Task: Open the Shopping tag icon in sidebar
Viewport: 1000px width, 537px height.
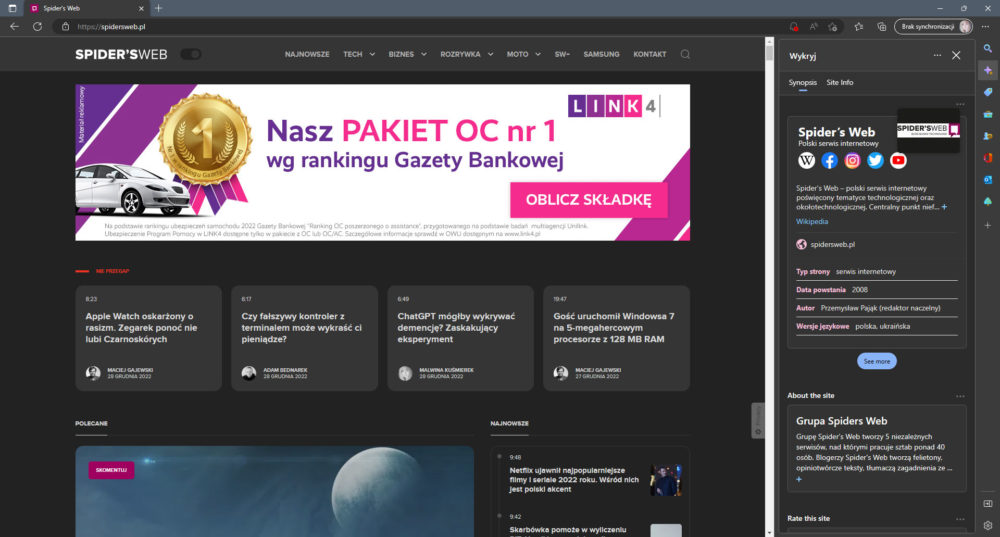Action: pos(987,92)
